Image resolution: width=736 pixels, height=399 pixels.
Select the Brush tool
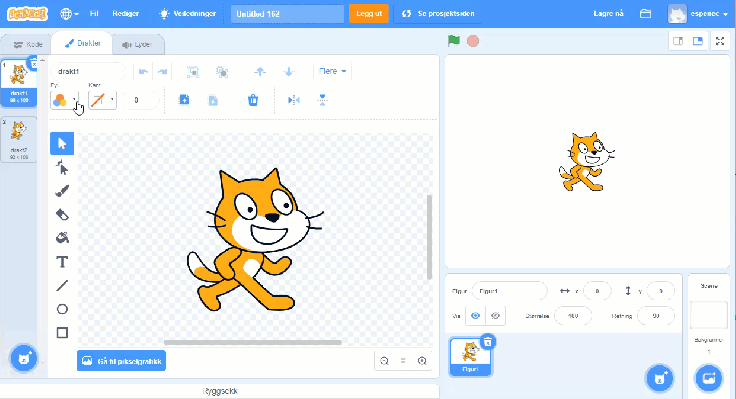pyautogui.click(x=62, y=191)
